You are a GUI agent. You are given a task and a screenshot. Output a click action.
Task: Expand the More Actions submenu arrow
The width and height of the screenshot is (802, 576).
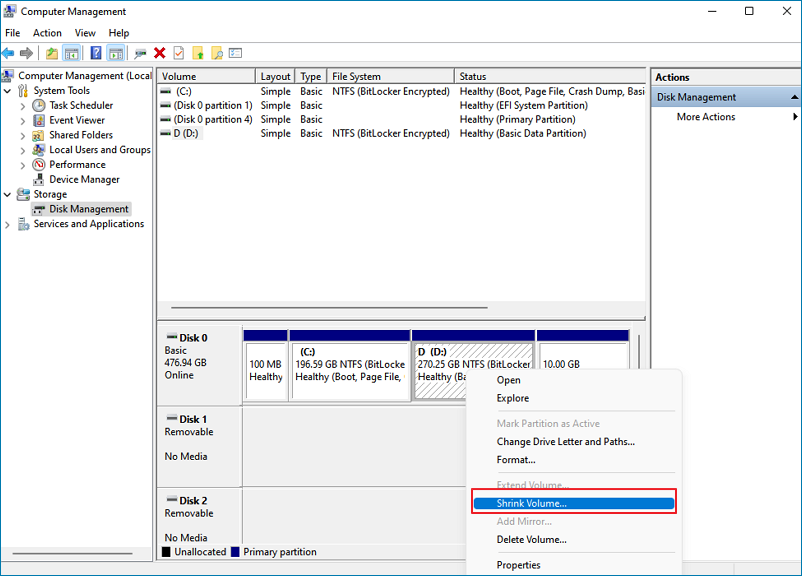point(795,117)
